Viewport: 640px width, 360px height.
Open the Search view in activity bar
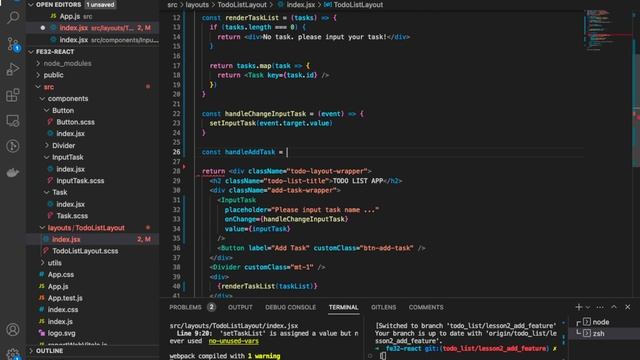click(13, 18)
